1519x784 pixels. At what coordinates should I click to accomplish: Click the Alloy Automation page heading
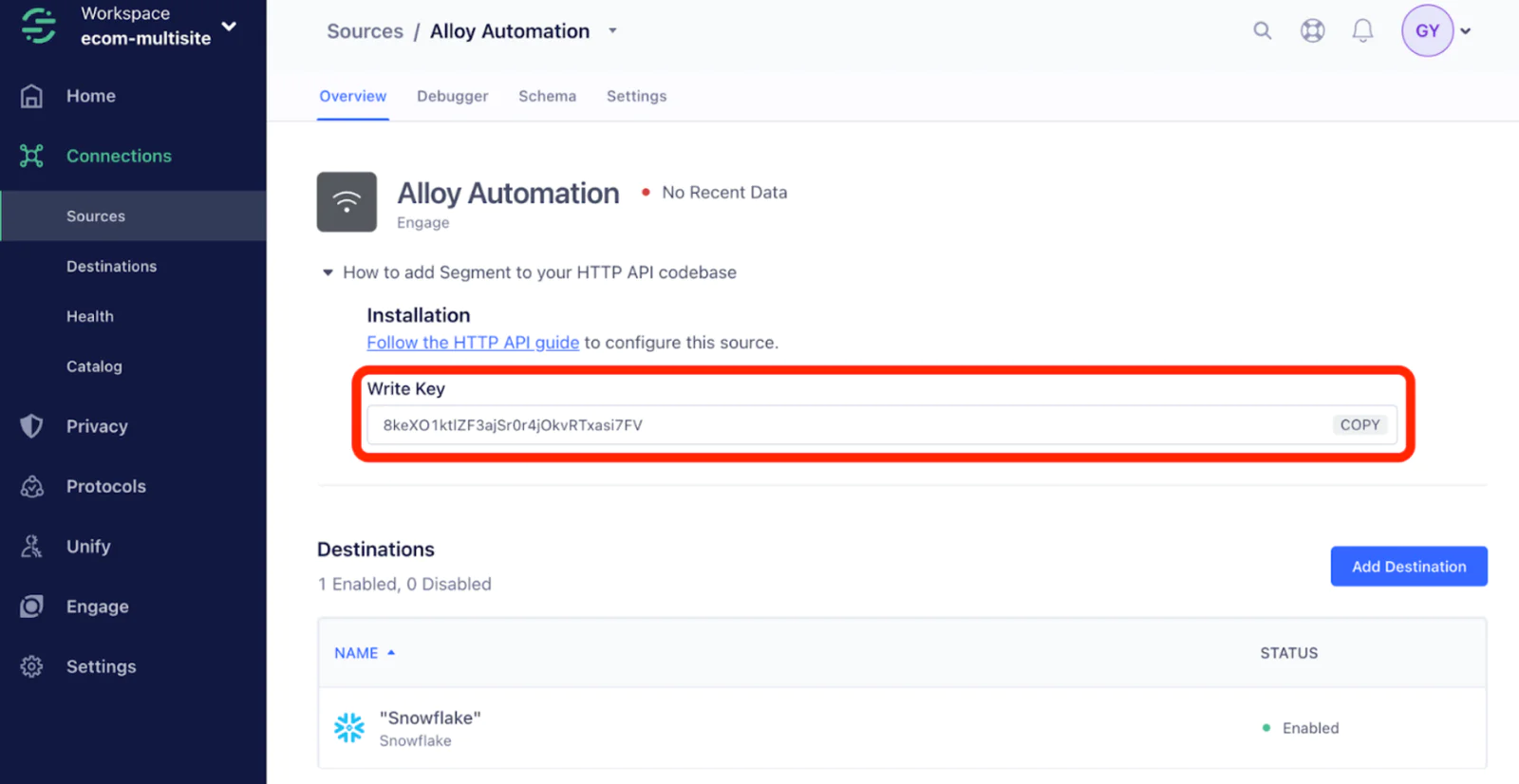click(508, 194)
